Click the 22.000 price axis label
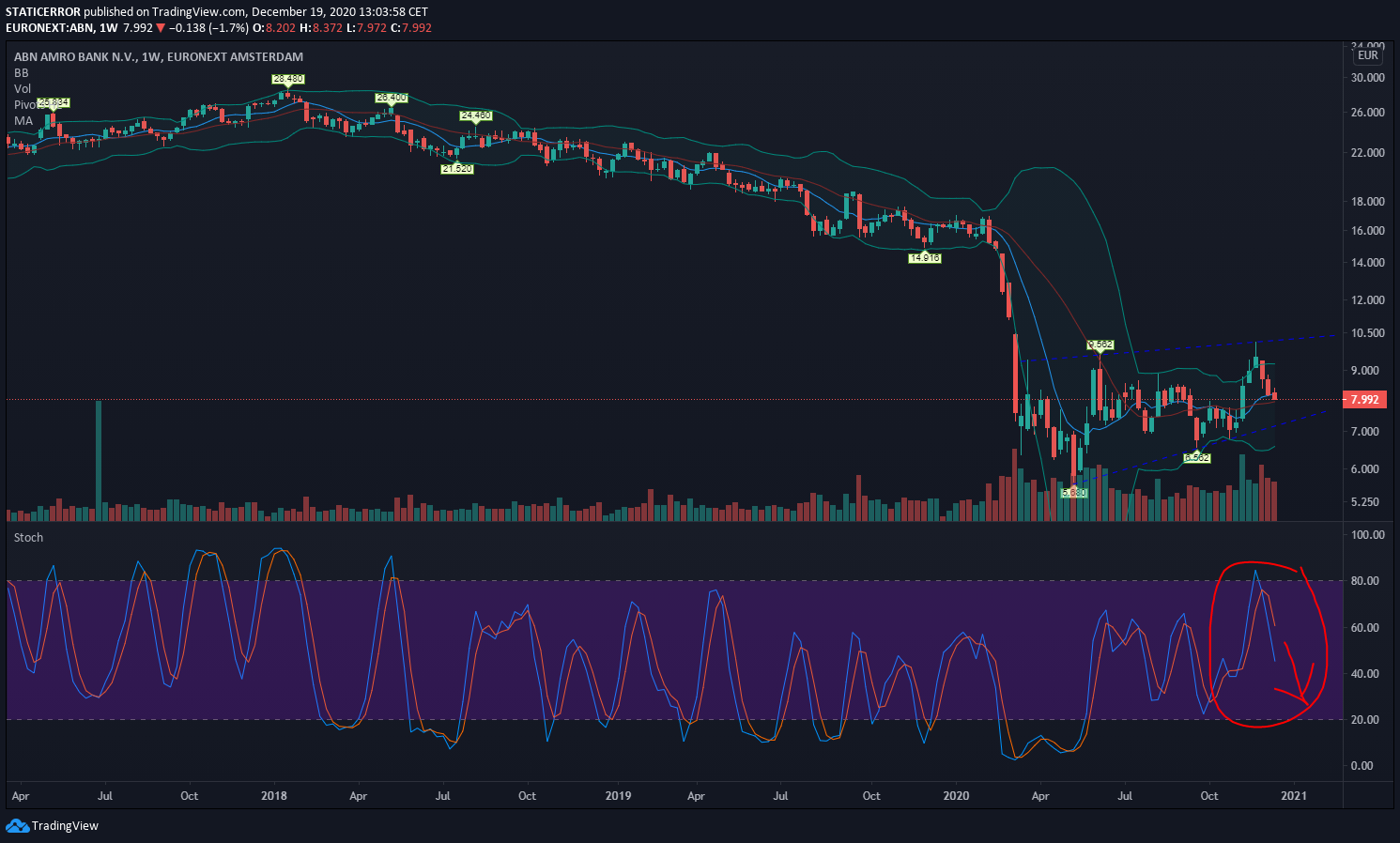The image size is (1400, 843). [1368, 152]
